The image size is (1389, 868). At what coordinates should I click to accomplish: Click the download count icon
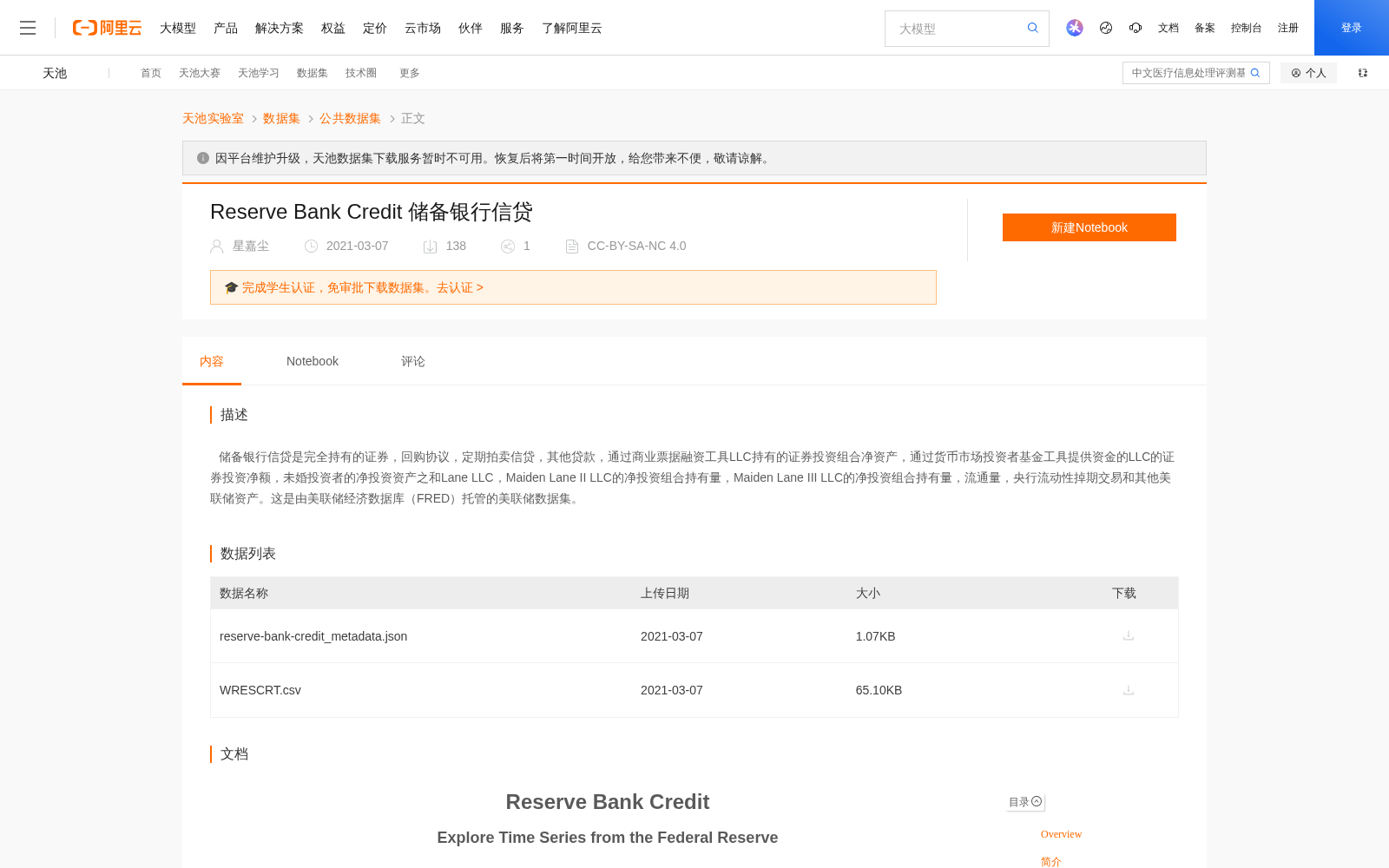point(430,247)
